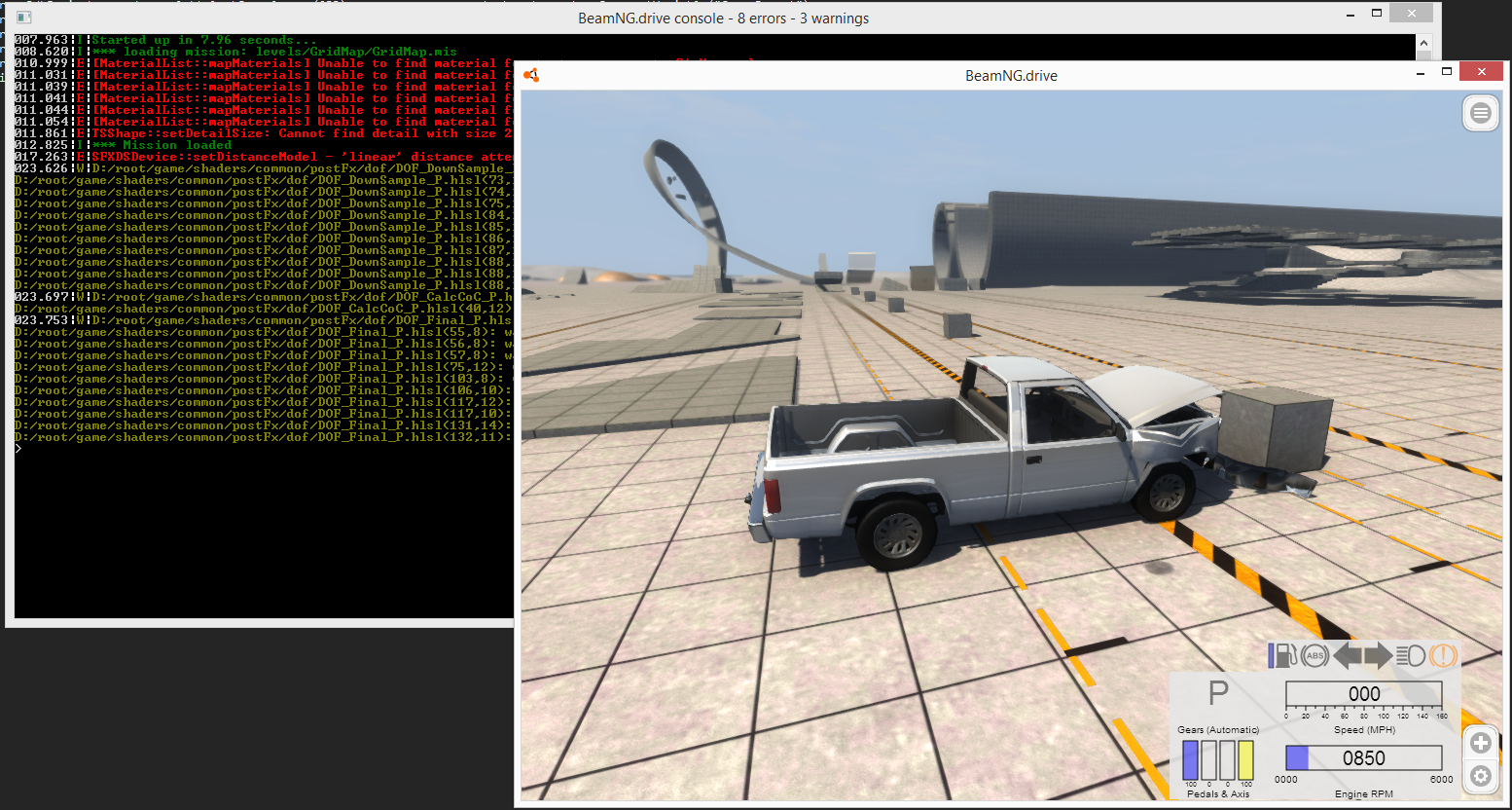This screenshot has height=810, width=1512.
Task: Click console line 'Started up in 7.96 seconds...'
Action: 204,40
